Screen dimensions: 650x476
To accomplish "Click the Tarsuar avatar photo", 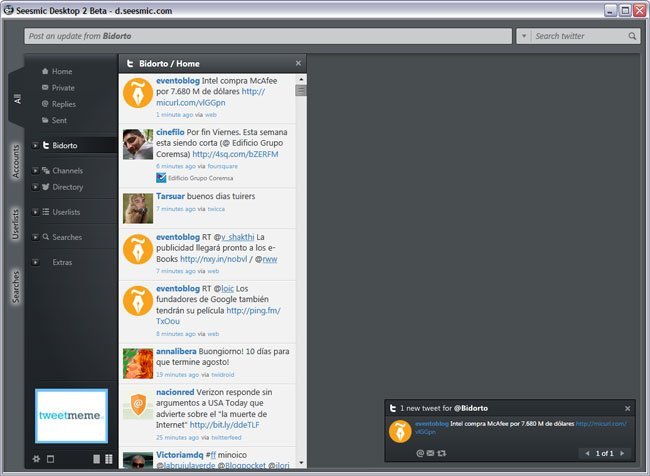I will pyautogui.click(x=138, y=209).
